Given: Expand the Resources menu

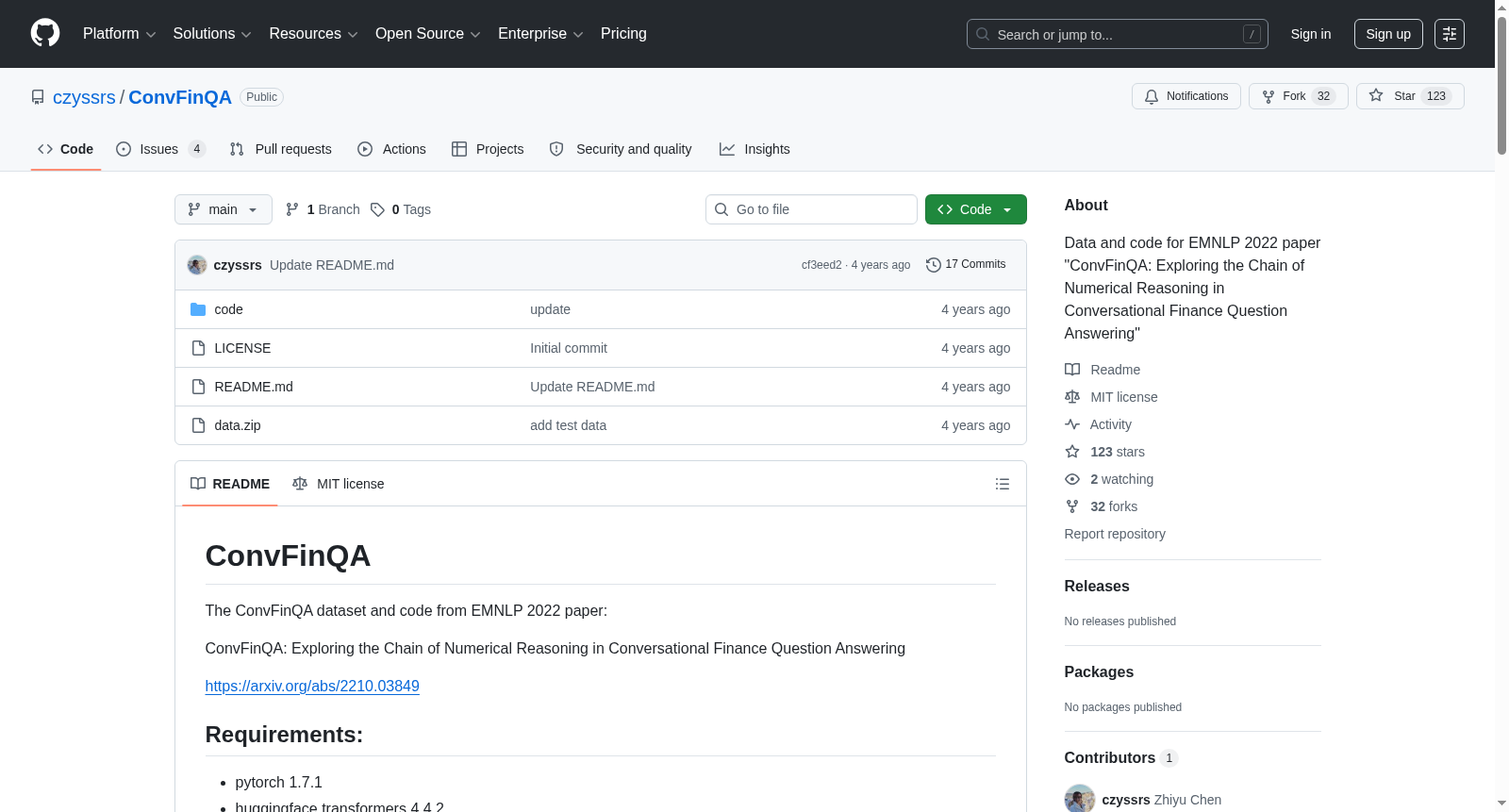Looking at the screenshot, I should pyautogui.click(x=313, y=34).
